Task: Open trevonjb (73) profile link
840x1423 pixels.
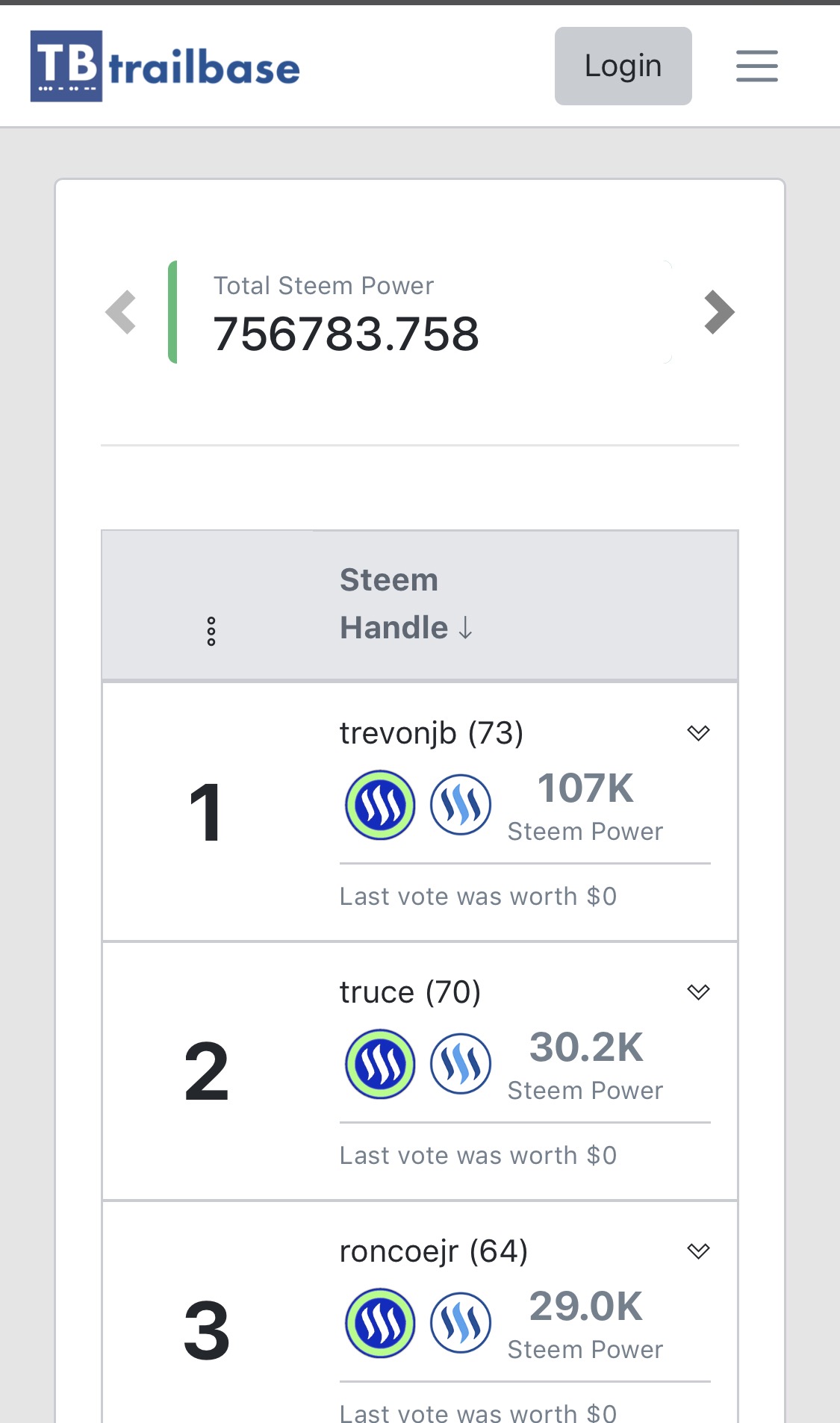Action: pos(431,733)
